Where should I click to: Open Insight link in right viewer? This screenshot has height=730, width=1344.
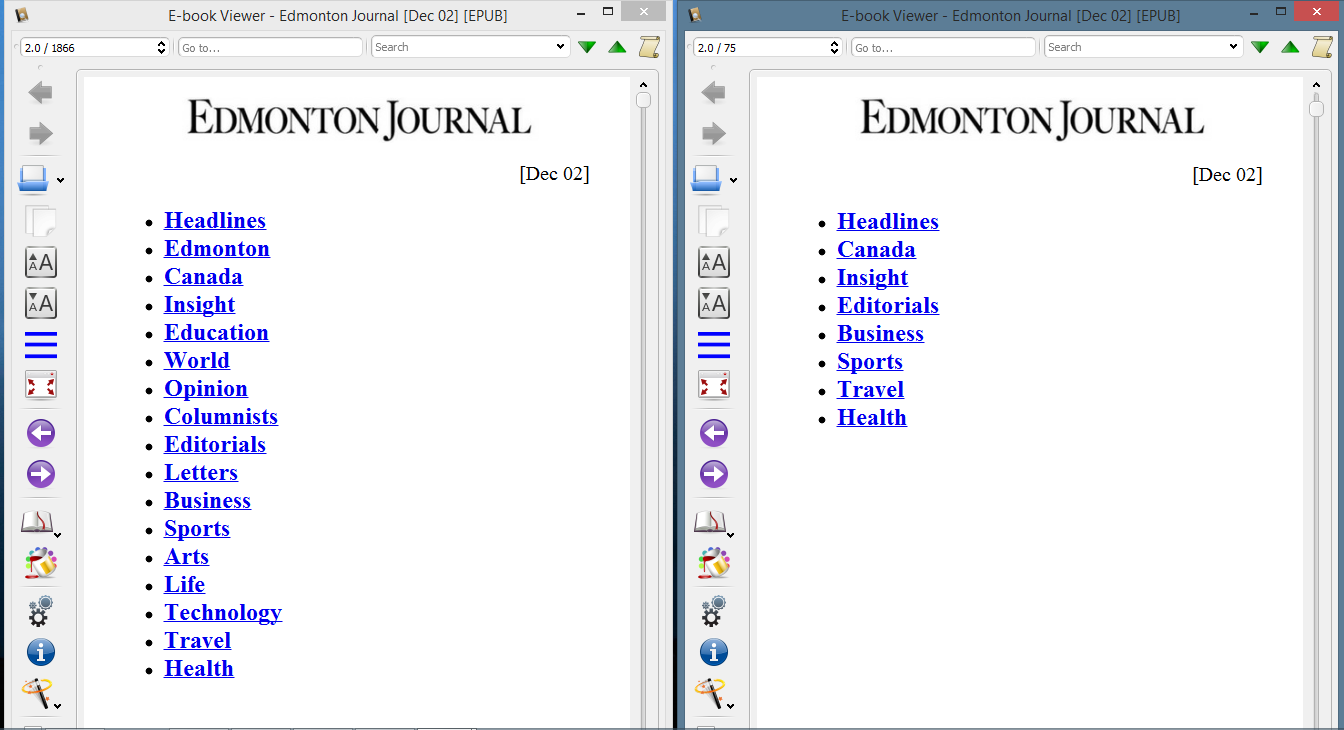click(x=872, y=277)
